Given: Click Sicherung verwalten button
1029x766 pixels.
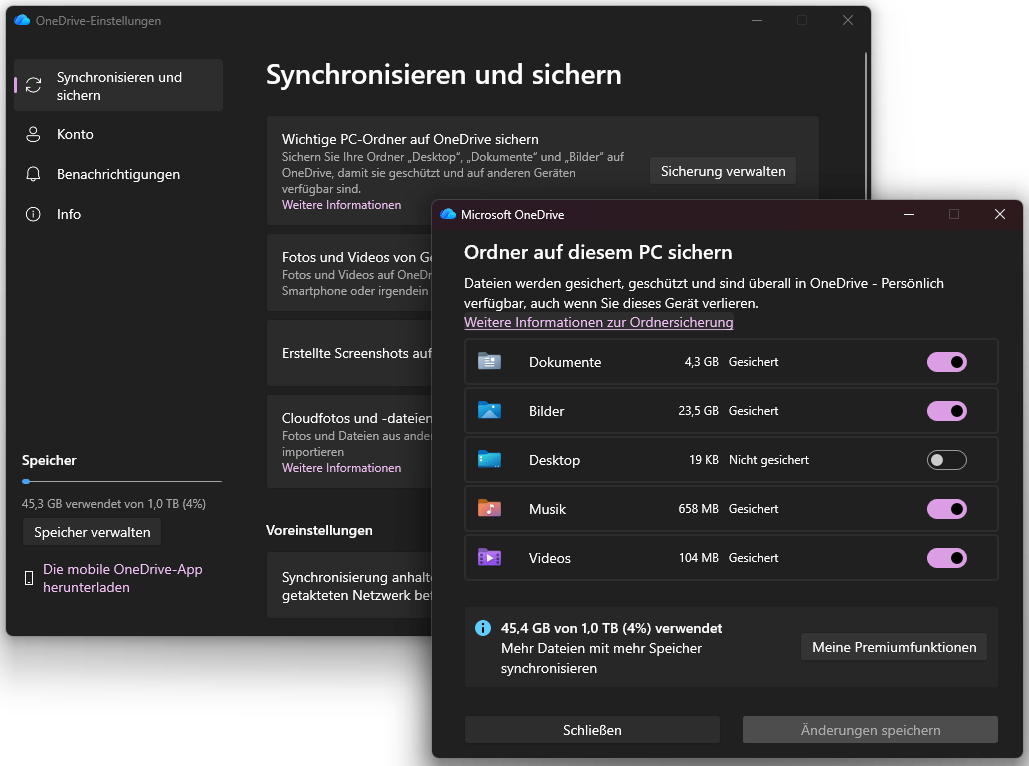Looking at the screenshot, I should (x=723, y=171).
